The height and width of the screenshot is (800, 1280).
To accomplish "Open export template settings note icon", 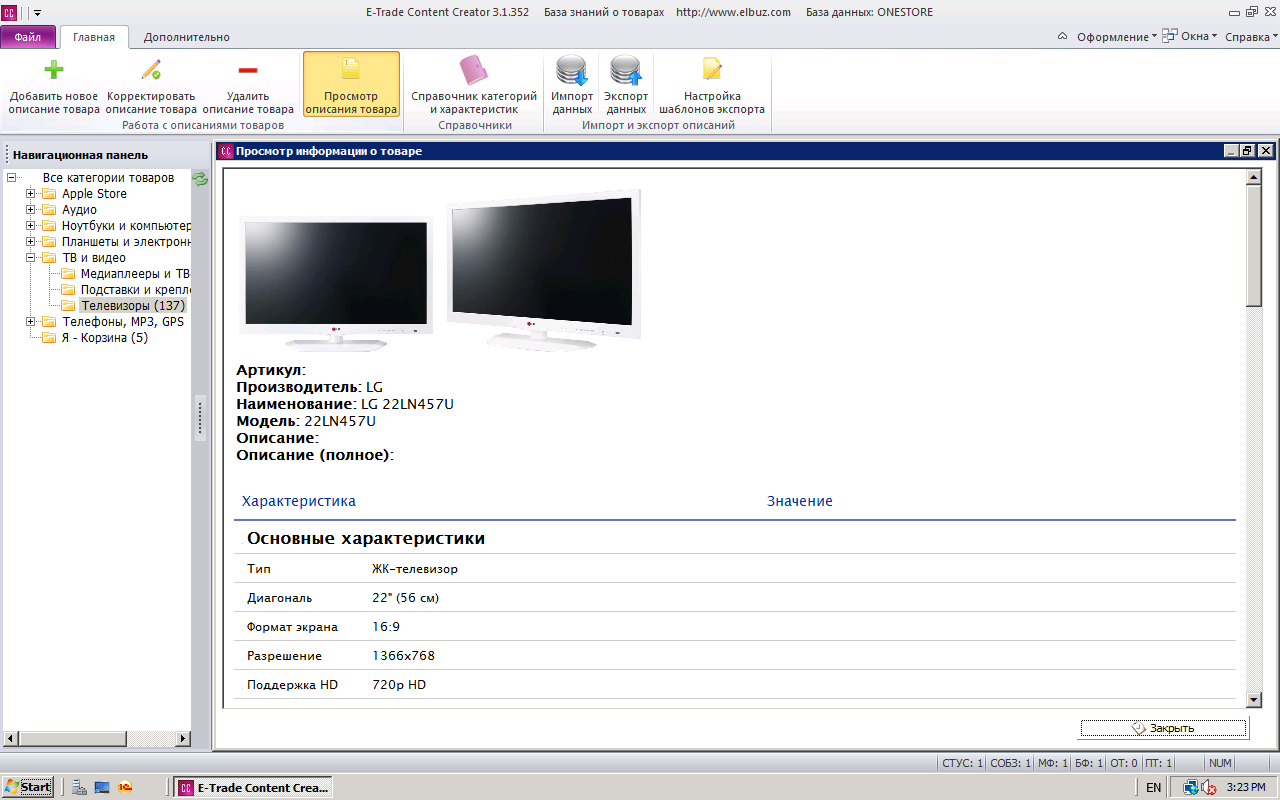I will (x=712, y=70).
